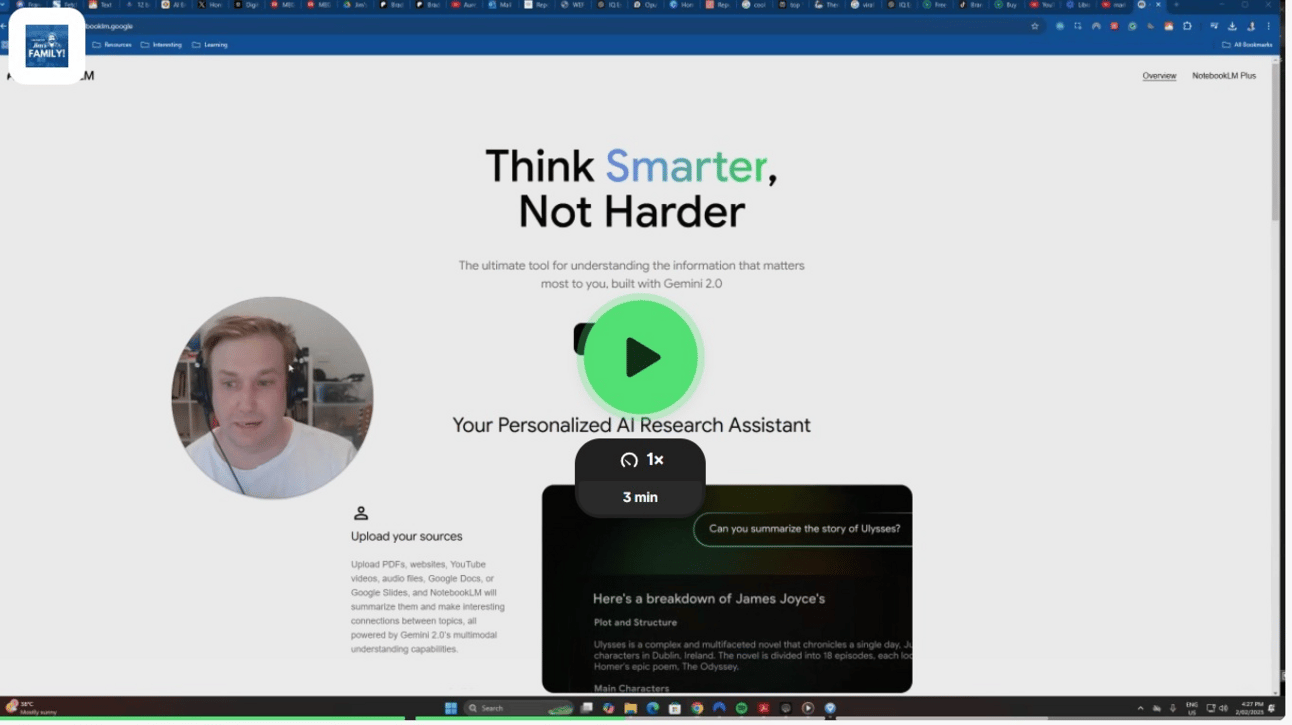
Task: Open Spotify from the taskbar
Action: (741, 708)
